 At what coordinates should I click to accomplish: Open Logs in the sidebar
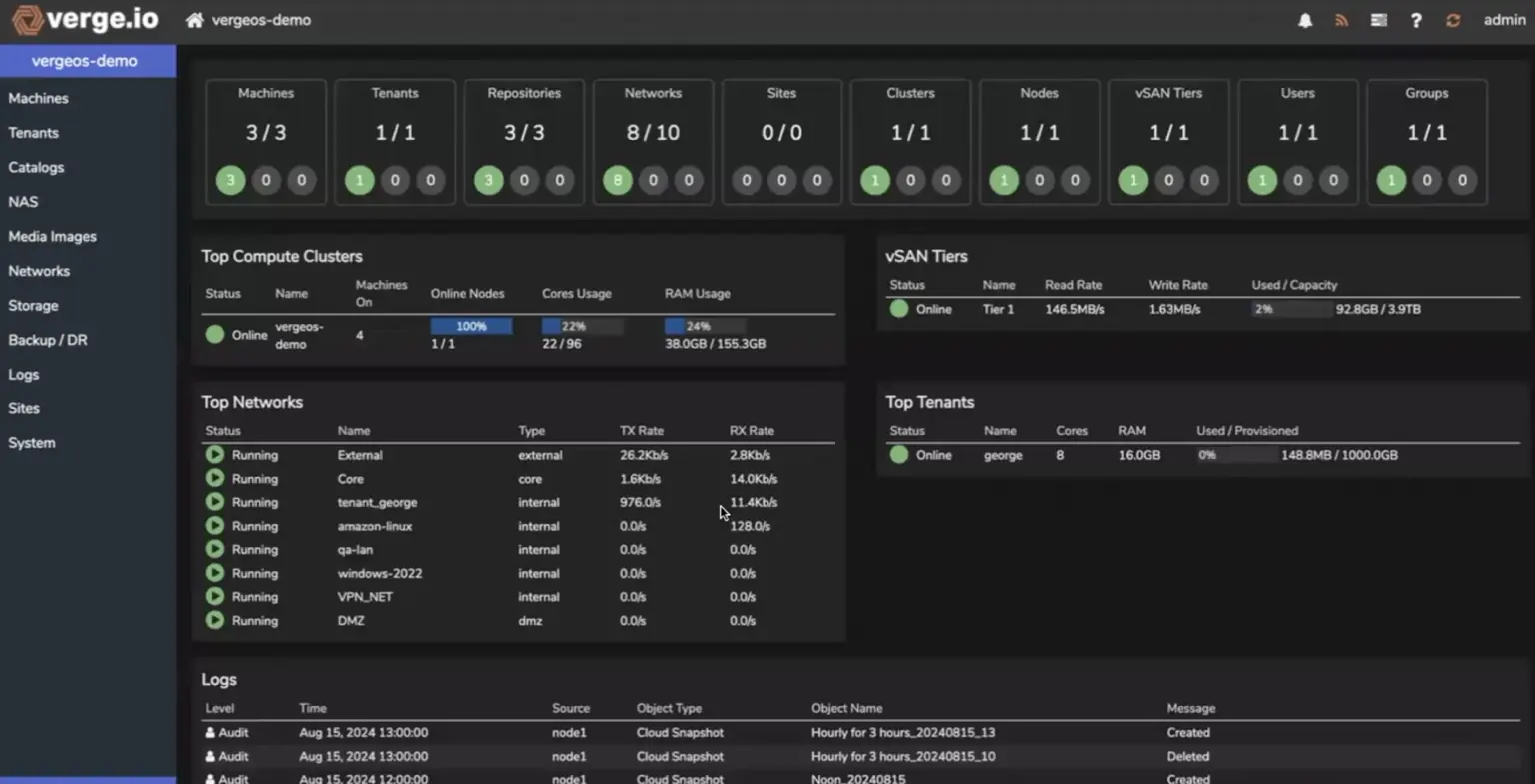point(23,374)
